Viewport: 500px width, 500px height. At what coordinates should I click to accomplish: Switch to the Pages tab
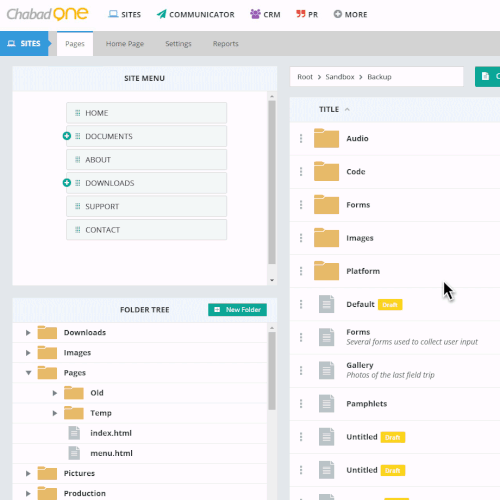[75, 44]
